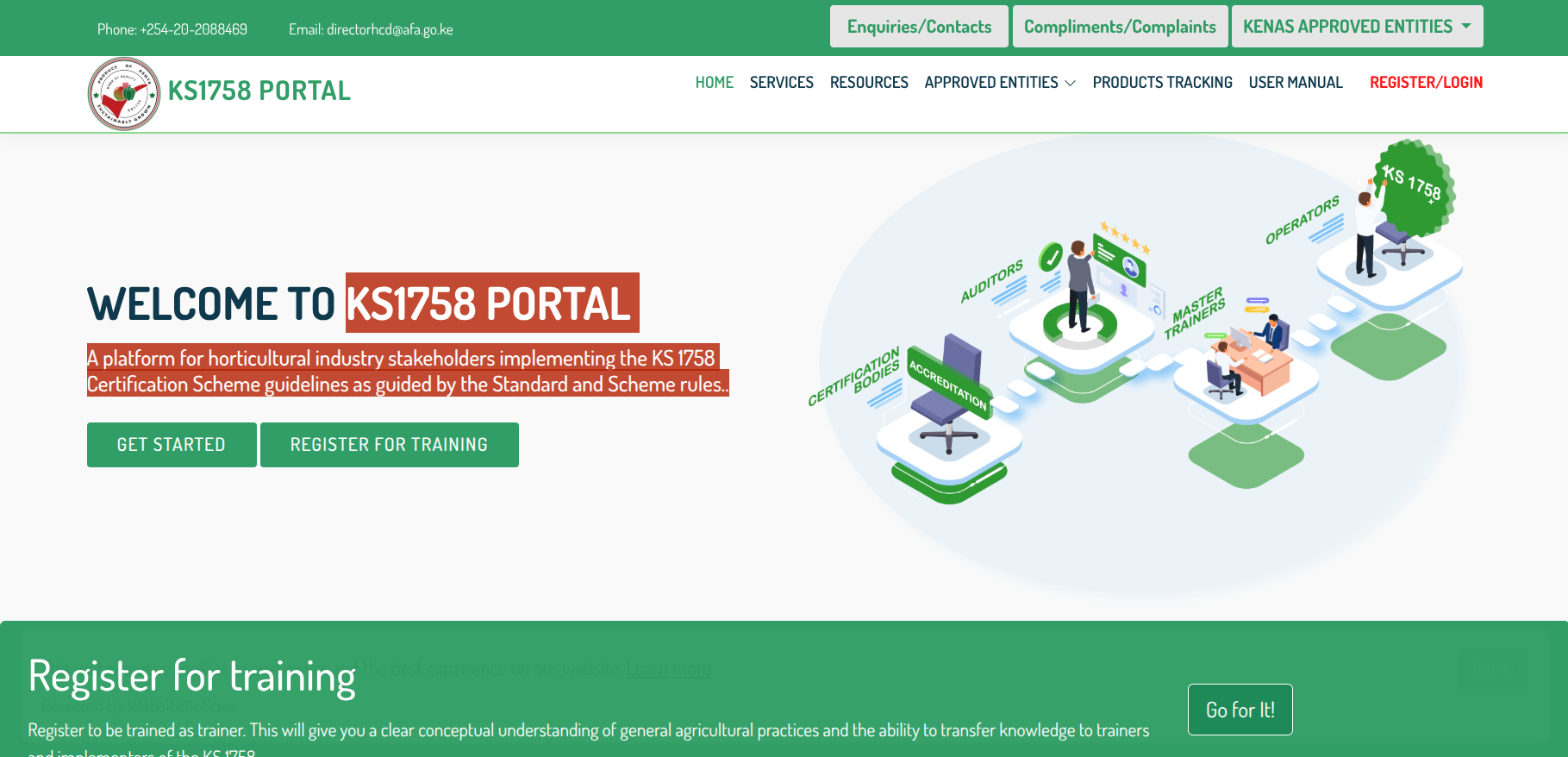Open the Compliments/Complaints button
Viewport: 1568px width, 757px height.
coord(1120,27)
